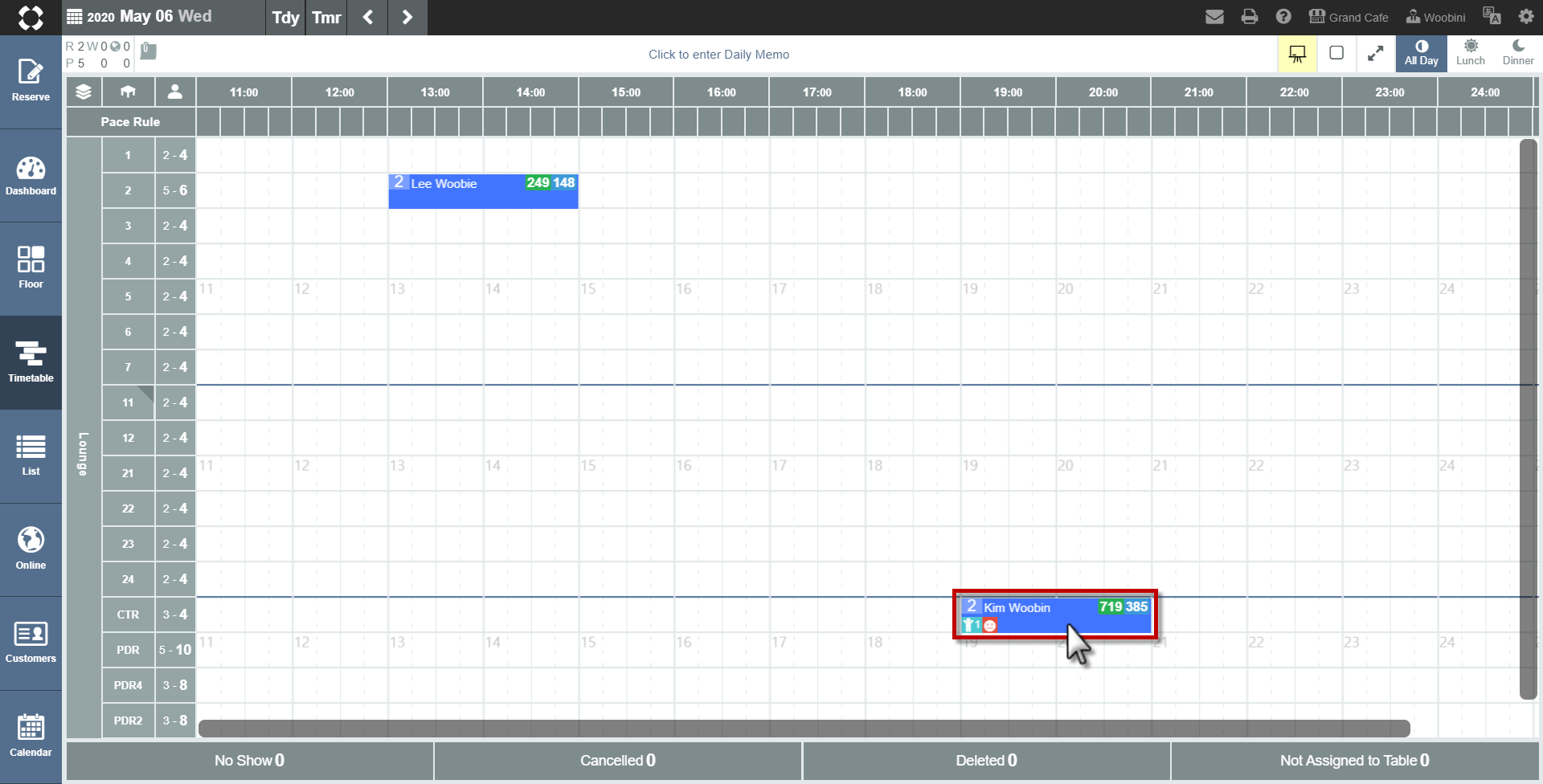
Task: Toggle the yellow presentation board view
Action: tap(1297, 54)
